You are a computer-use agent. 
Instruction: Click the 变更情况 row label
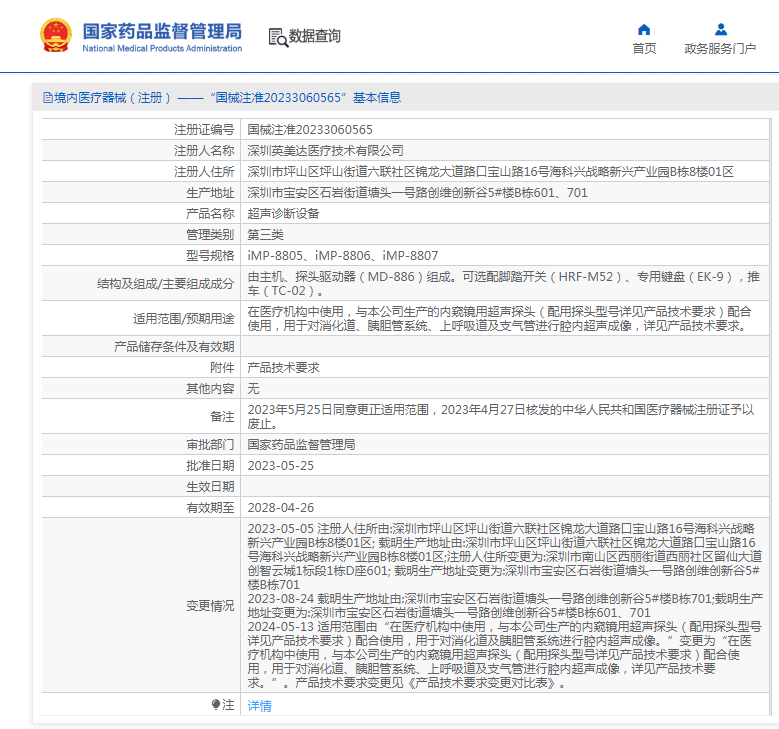coord(210,605)
